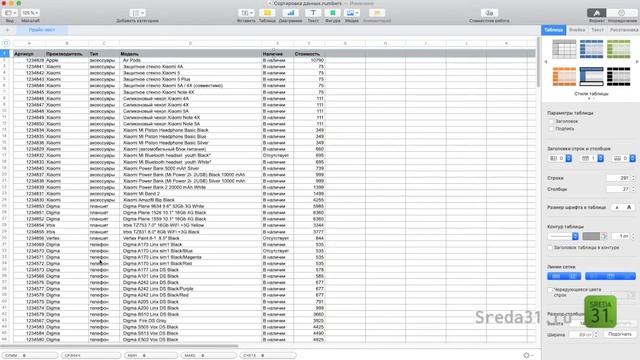
Task: Toggle Чередующиеся цвета строк checkbox
Action: point(550,290)
